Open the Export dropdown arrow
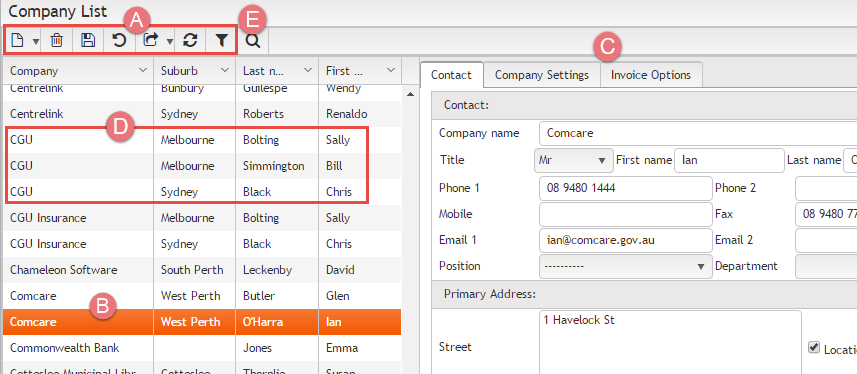The height and width of the screenshot is (374, 857). [x=169, y=41]
